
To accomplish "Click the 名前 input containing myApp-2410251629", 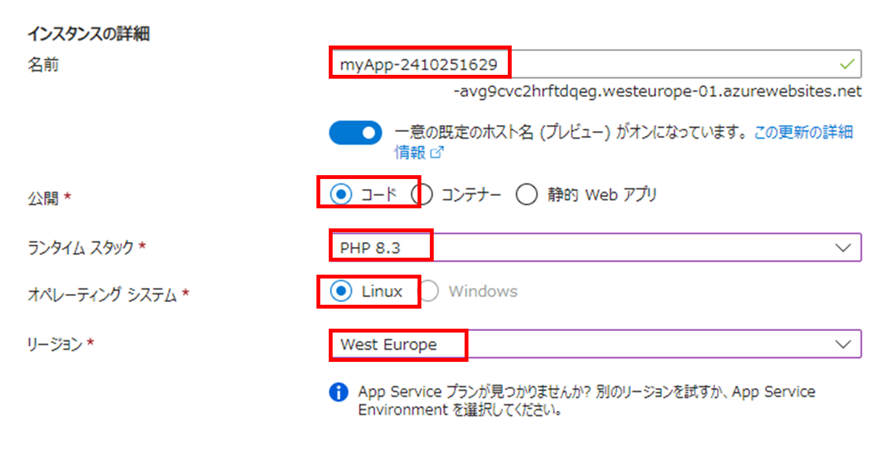I will 596,64.
